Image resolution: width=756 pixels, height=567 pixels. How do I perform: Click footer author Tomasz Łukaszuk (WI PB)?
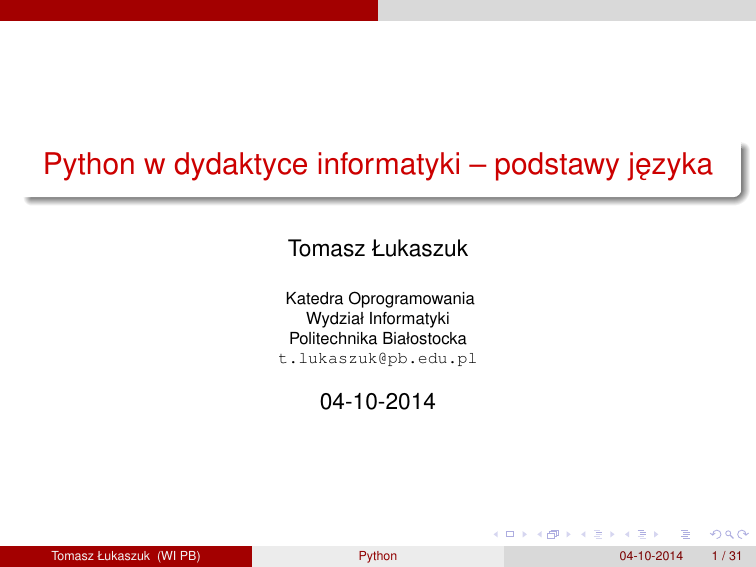126,556
